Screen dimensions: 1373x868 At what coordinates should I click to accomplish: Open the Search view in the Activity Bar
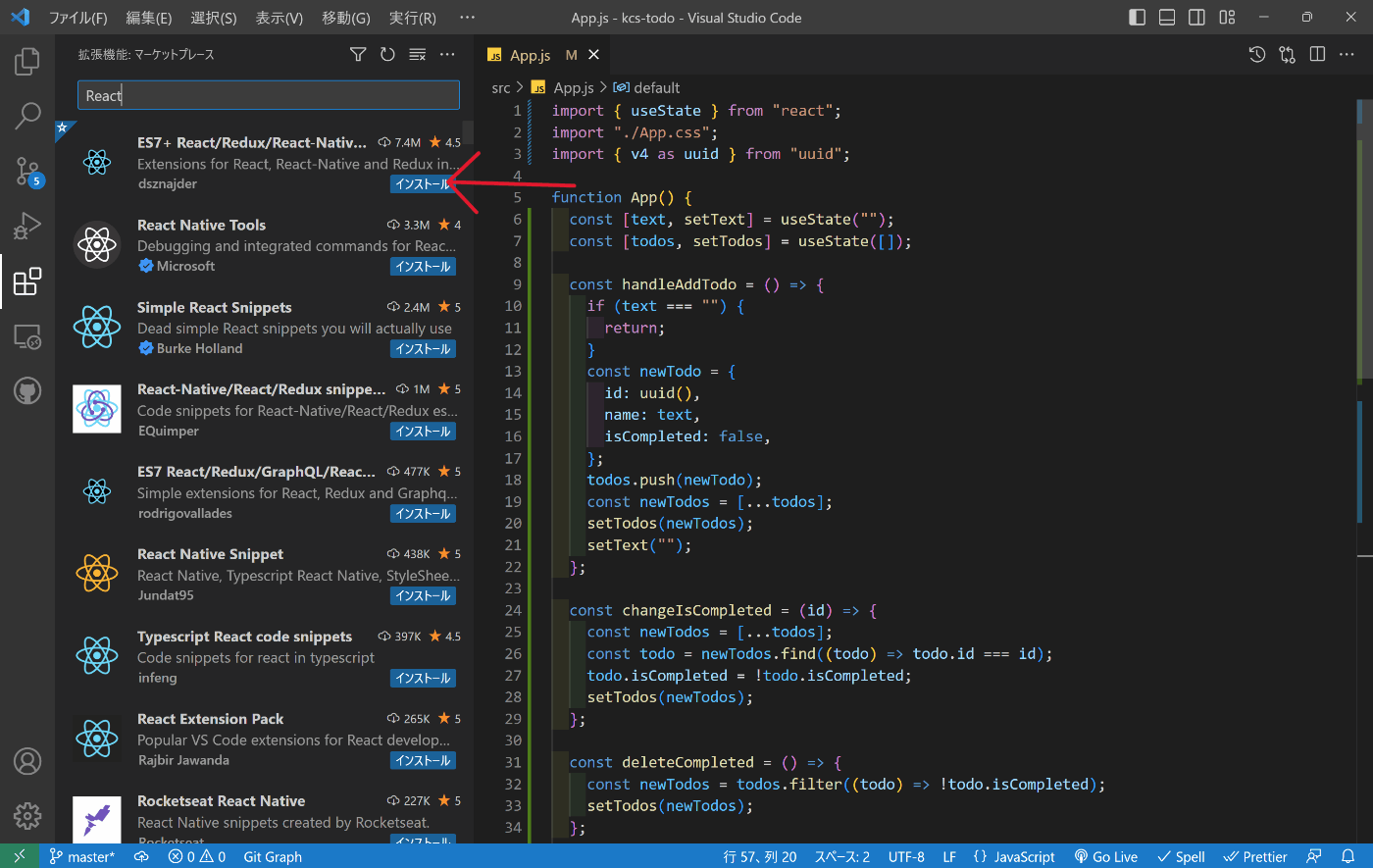26,116
